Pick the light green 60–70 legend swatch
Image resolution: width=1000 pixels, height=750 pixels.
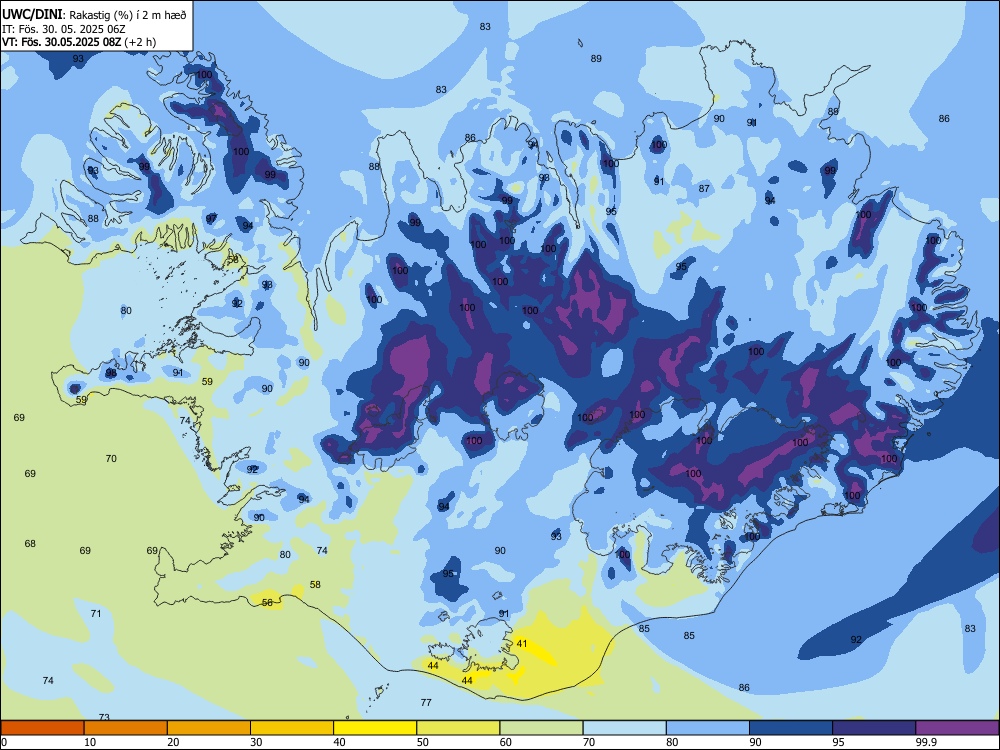pyautogui.click(x=541, y=728)
